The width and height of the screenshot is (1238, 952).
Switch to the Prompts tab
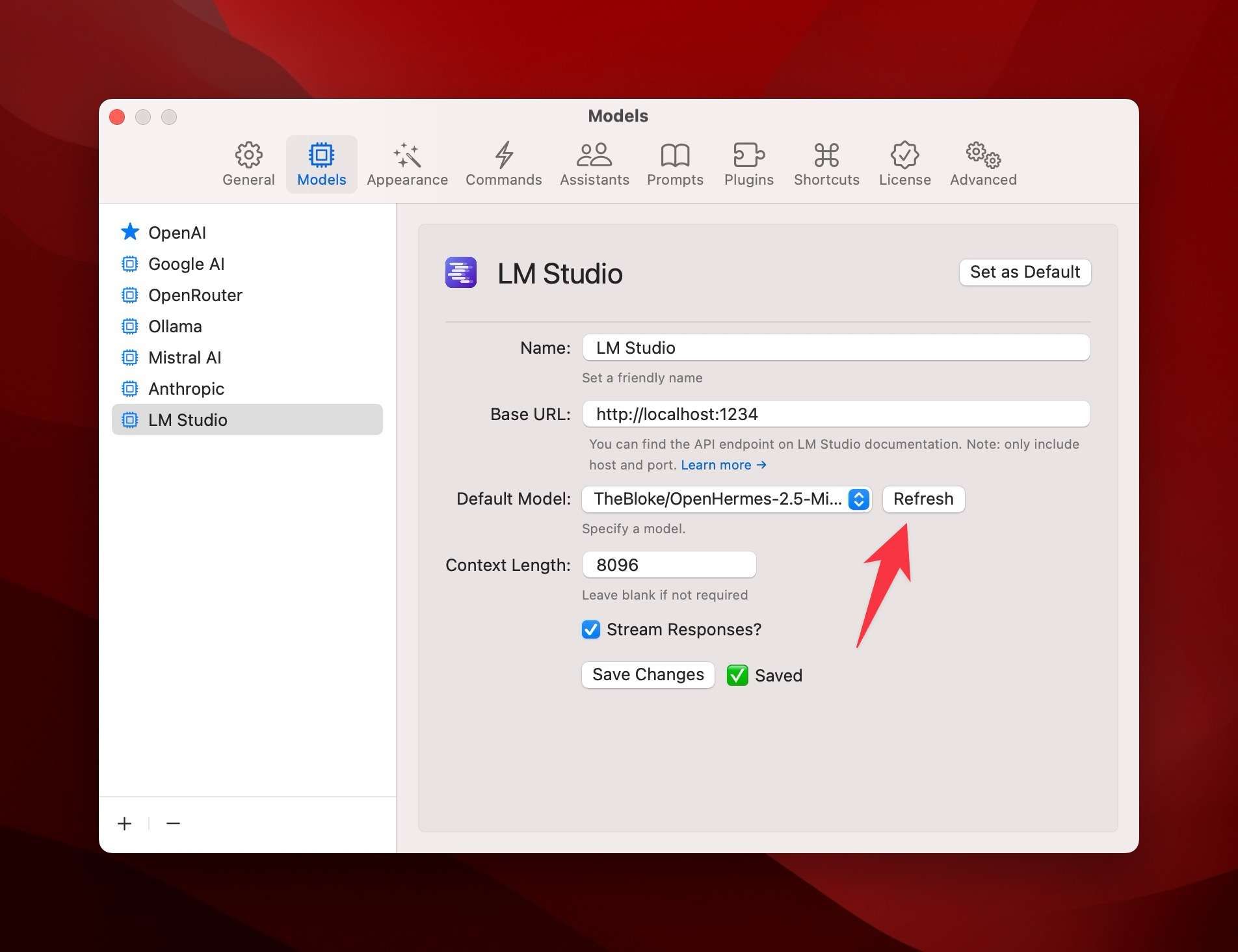pos(675,165)
